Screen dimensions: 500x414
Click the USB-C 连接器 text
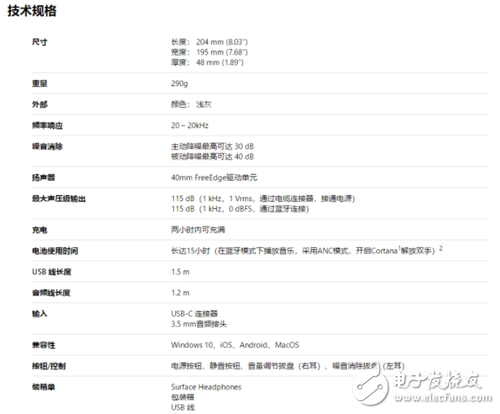(194, 314)
